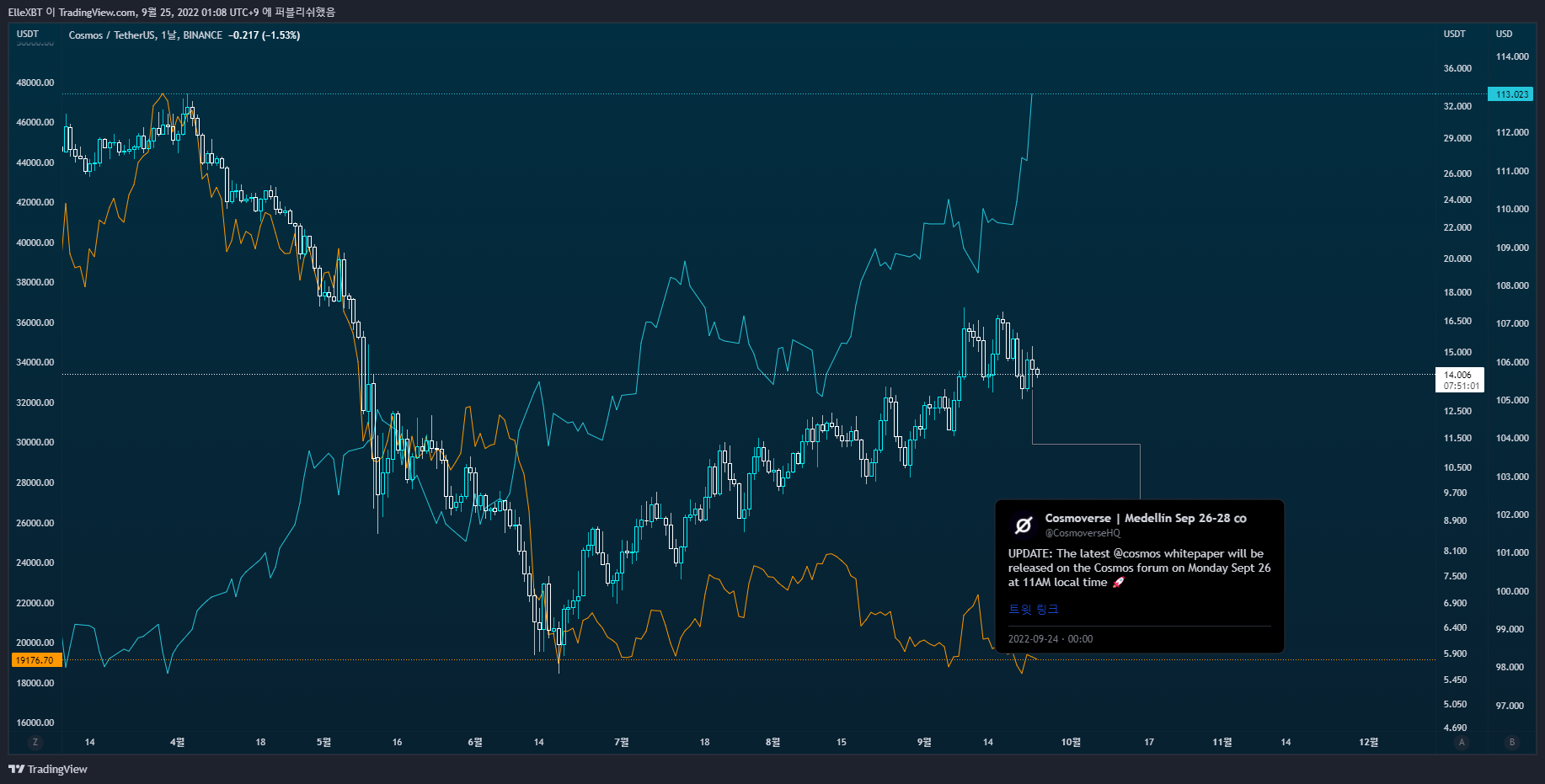
Task: Click the 36.000 price axis value
Action: click(x=1458, y=68)
